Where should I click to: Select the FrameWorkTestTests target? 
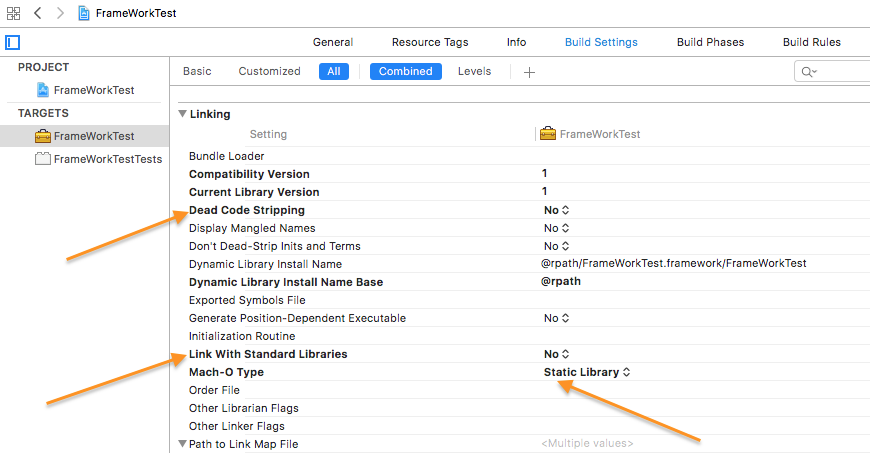click(x=107, y=159)
